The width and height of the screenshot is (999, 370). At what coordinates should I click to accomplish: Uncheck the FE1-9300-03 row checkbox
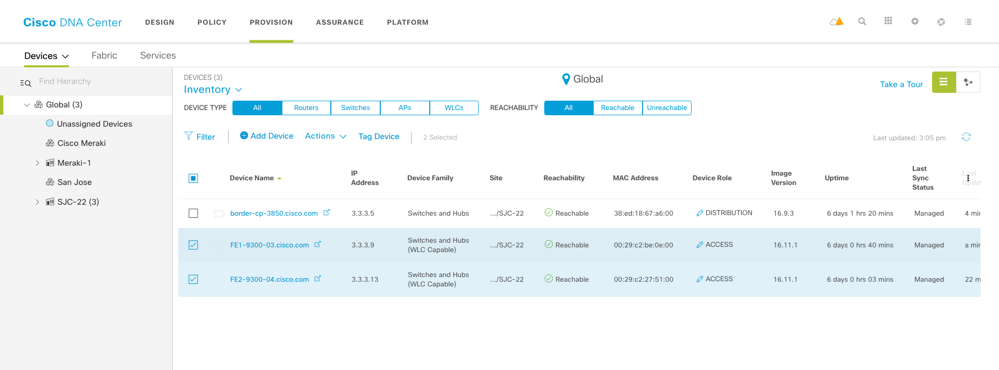tap(193, 245)
